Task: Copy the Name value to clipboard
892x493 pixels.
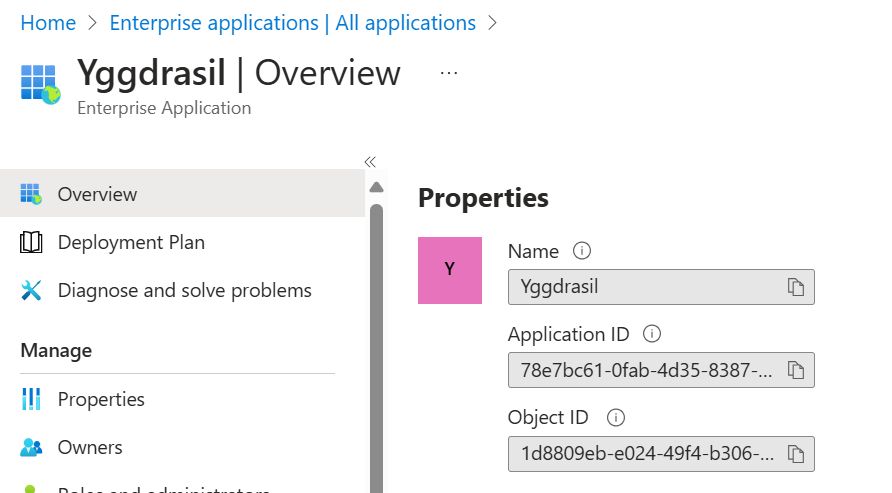Action: point(795,287)
